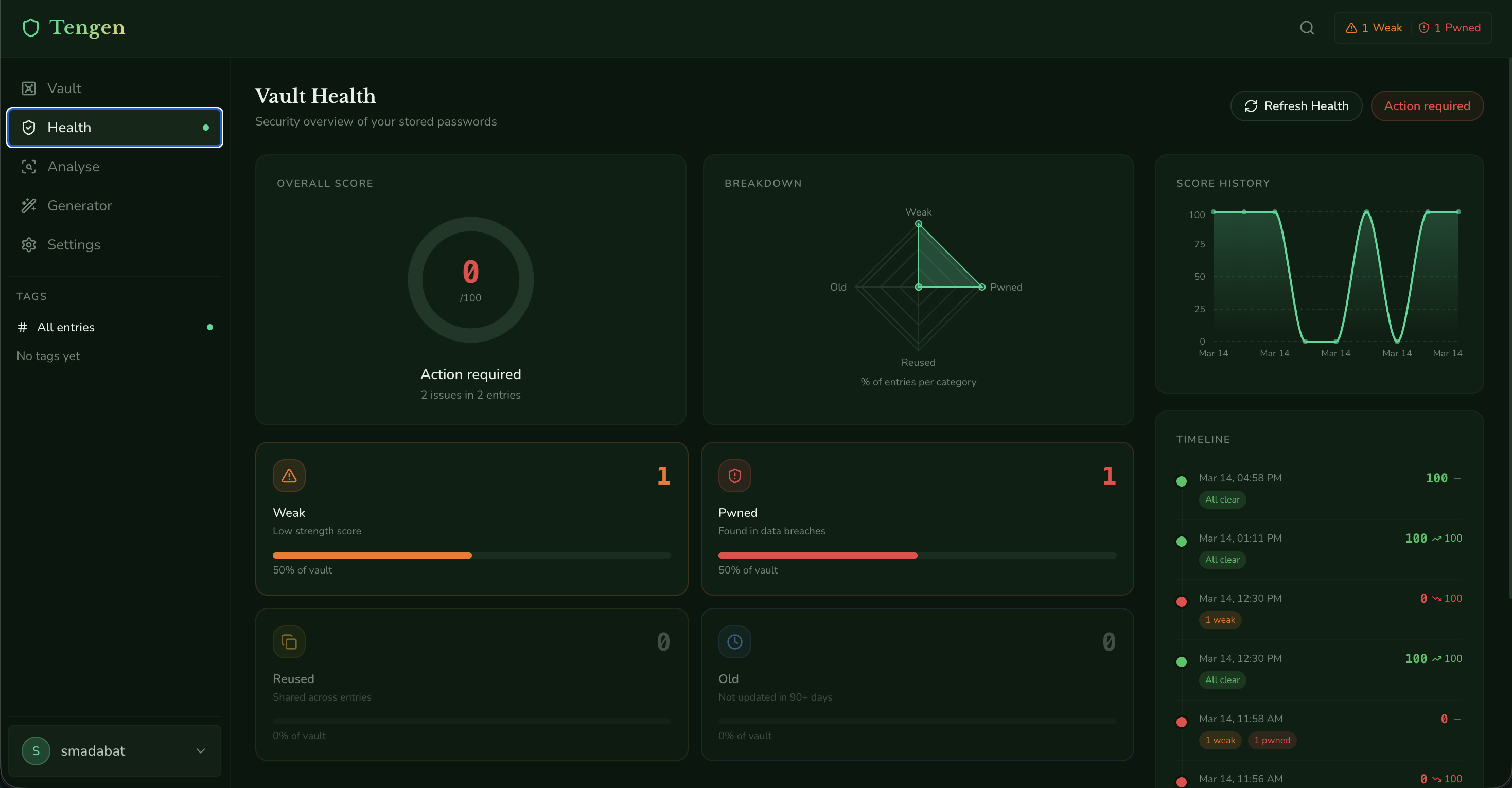Click the Tengen shield logo

coord(30,28)
